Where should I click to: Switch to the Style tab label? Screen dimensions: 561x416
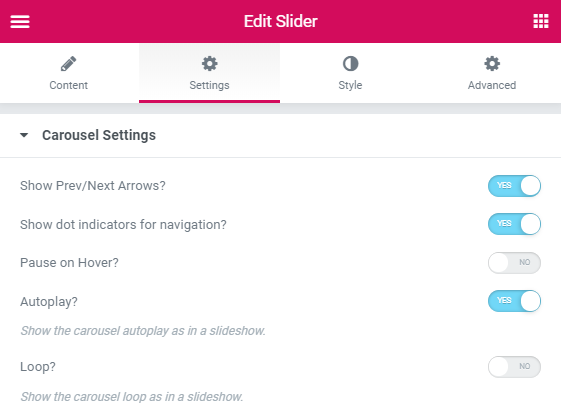(x=350, y=85)
